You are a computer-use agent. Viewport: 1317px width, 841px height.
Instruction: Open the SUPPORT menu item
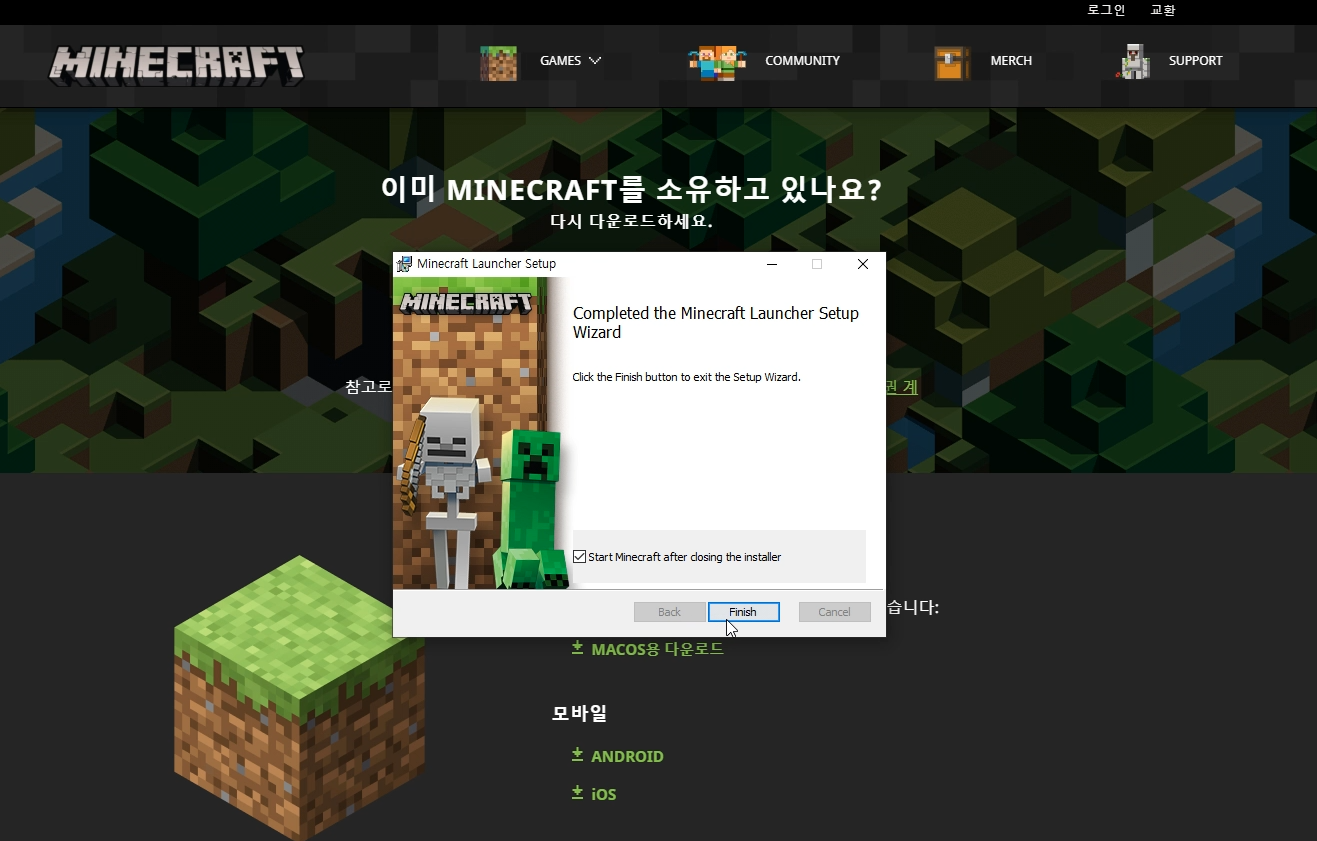pyautogui.click(x=1196, y=61)
